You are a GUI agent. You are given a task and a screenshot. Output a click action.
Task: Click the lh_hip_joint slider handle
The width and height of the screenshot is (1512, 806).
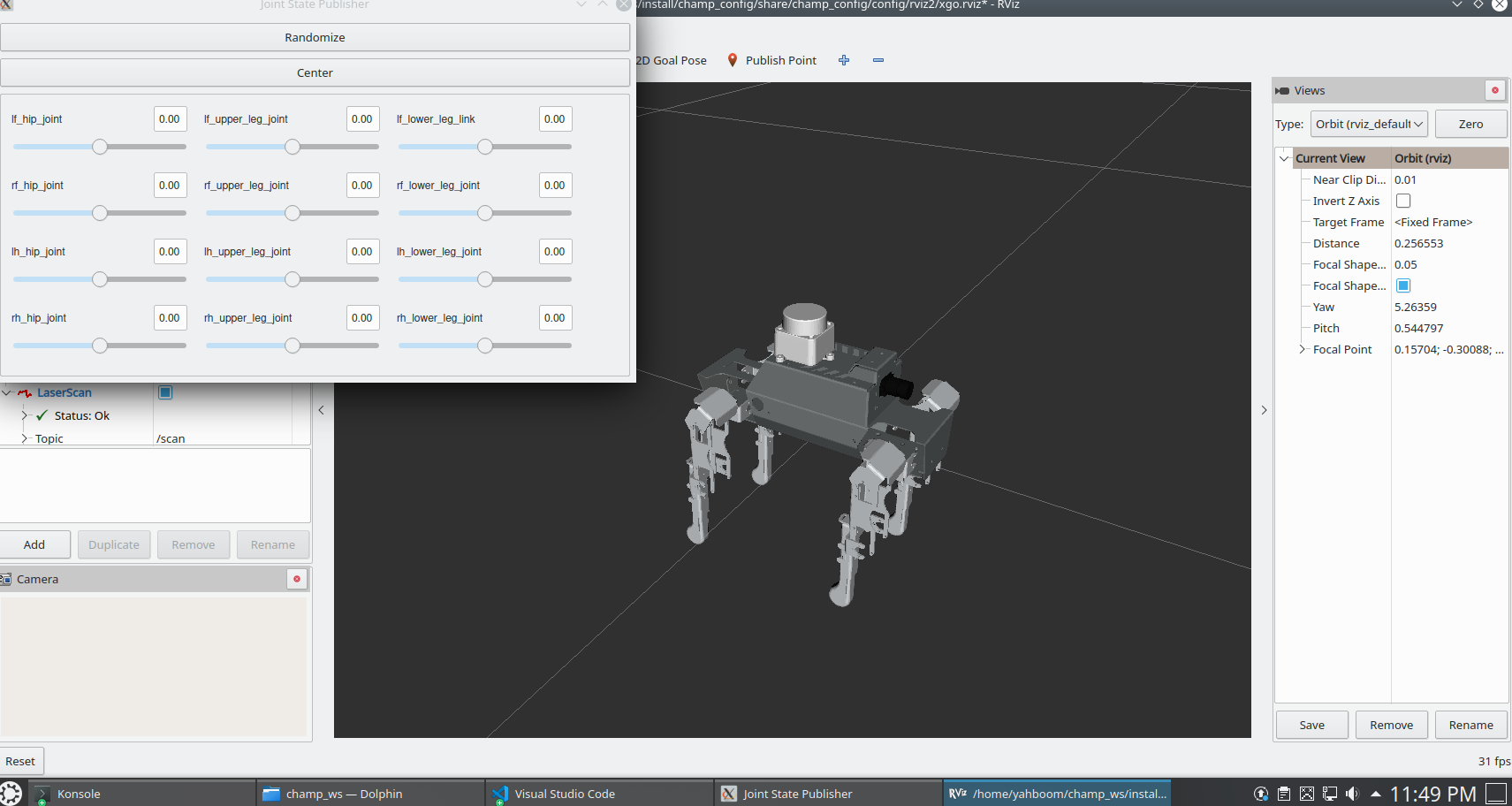click(x=100, y=279)
